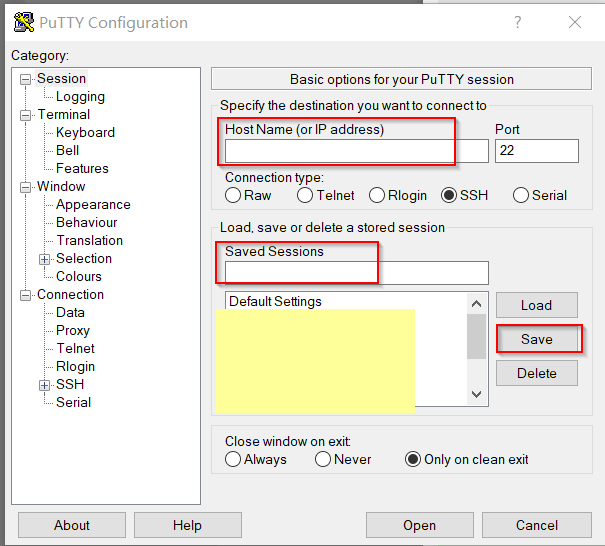Click the sessions list scrollbar thumb
This screenshot has height=546, width=605.
click(476, 336)
